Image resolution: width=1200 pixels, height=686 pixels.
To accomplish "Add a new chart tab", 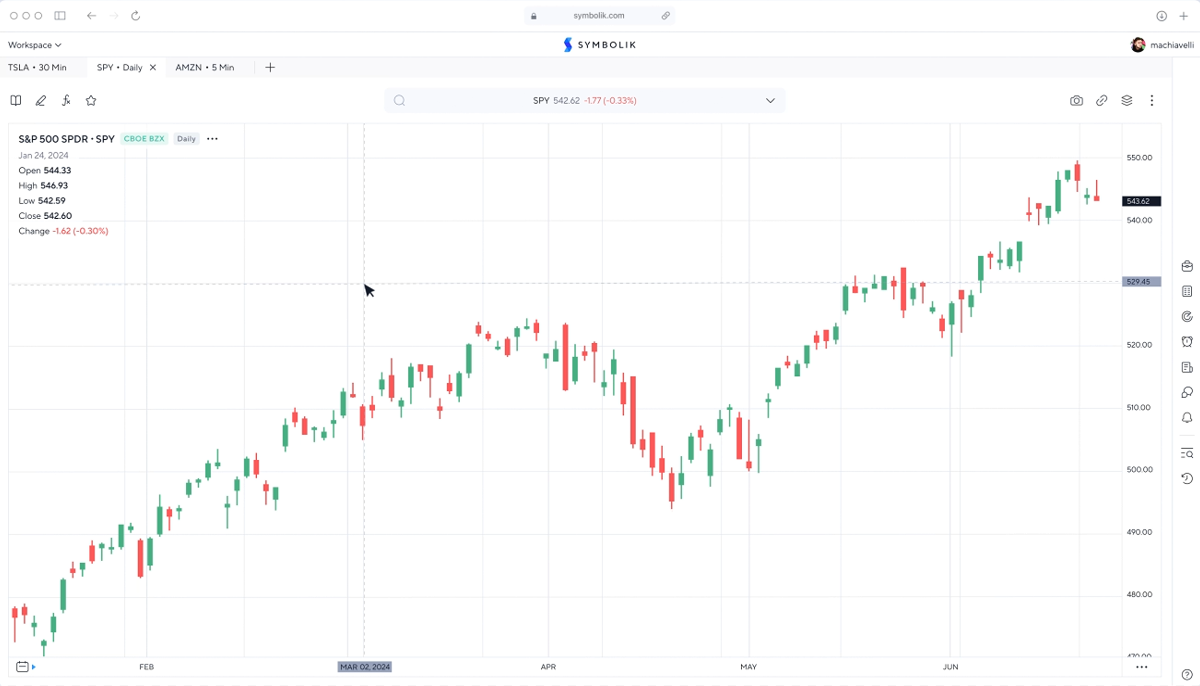I will pos(270,68).
